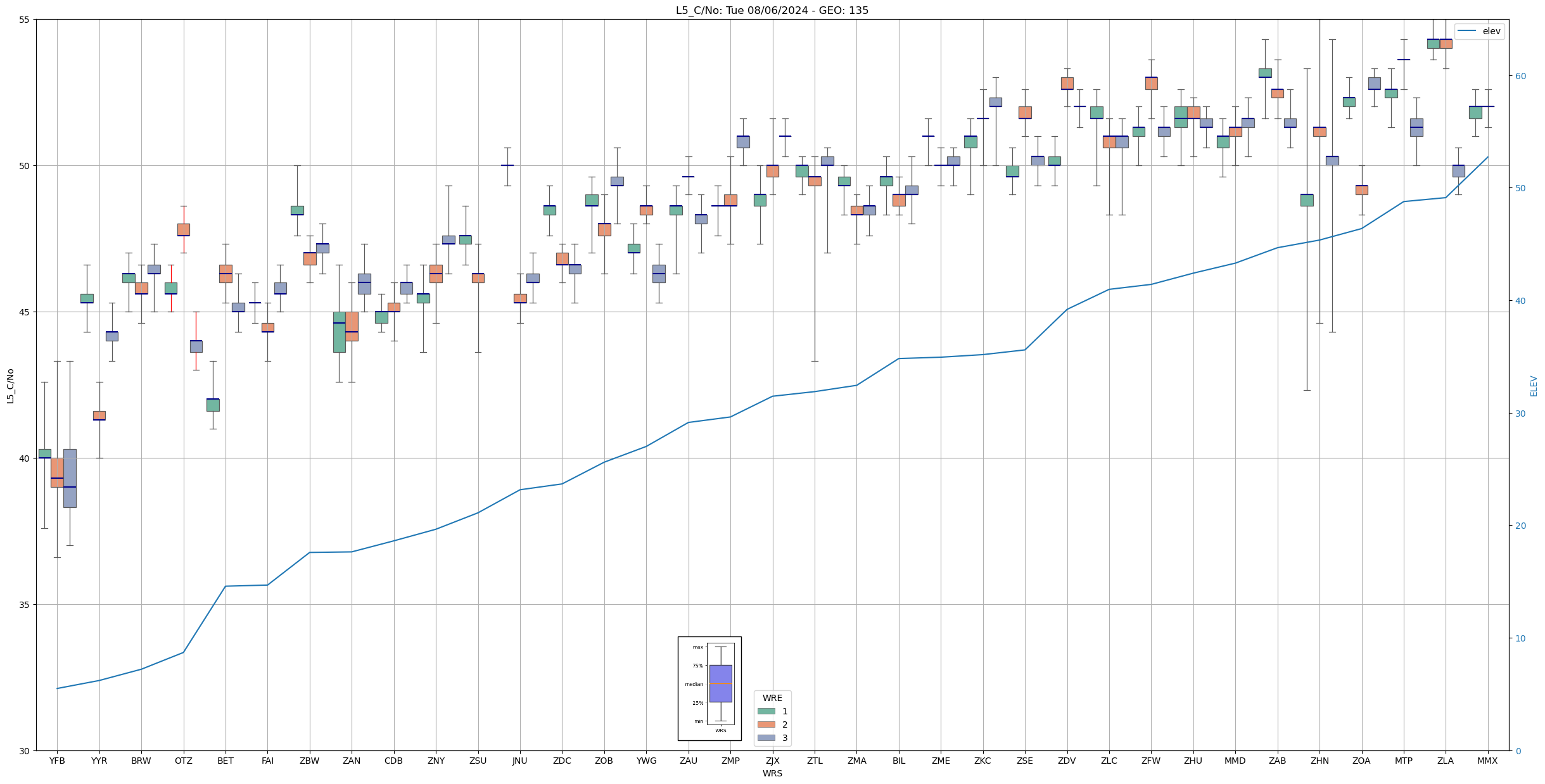Click the orange WRE 2 legend swatch

coord(766,724)
